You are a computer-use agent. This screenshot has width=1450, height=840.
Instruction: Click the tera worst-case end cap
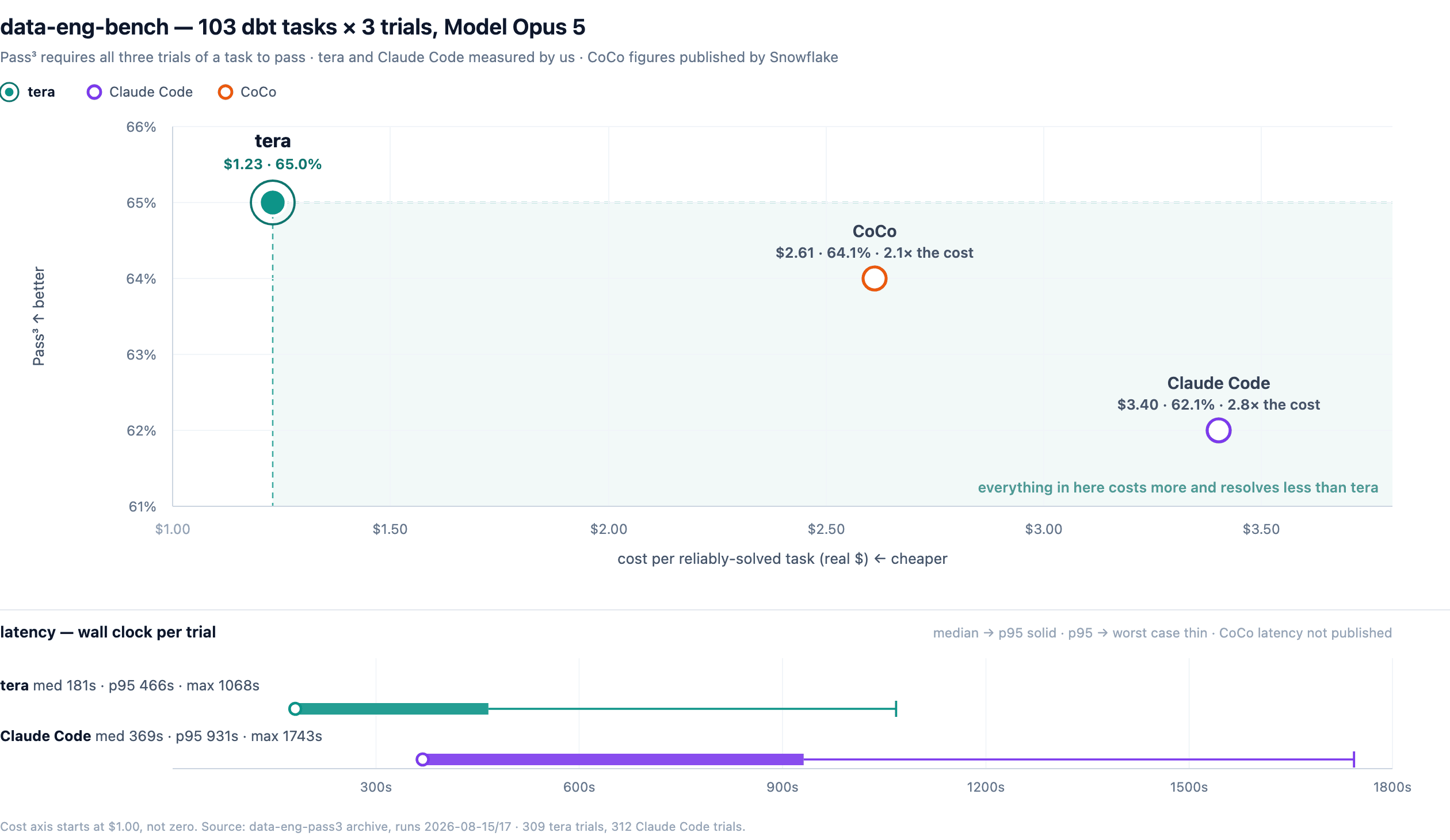[896, 709]
